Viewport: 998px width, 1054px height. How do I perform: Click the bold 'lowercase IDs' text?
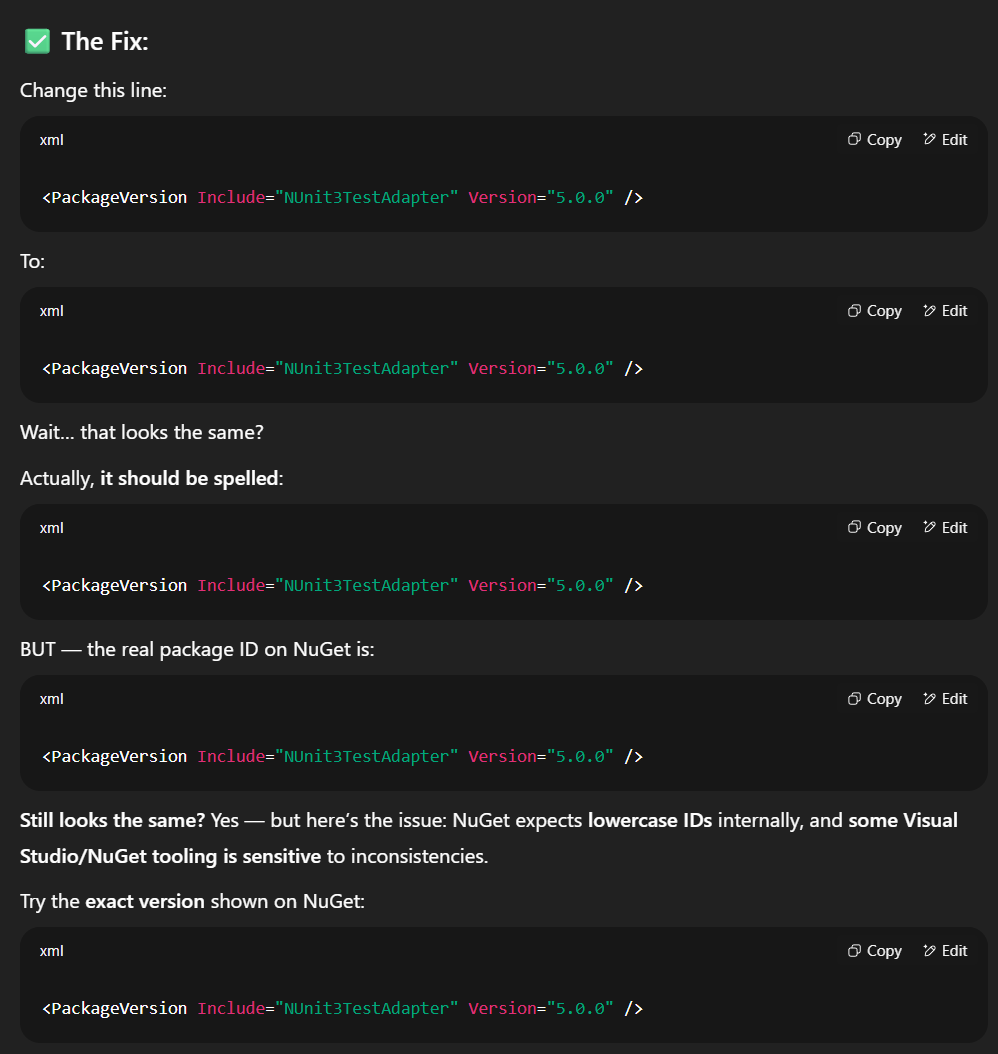(x=650, y=820)
